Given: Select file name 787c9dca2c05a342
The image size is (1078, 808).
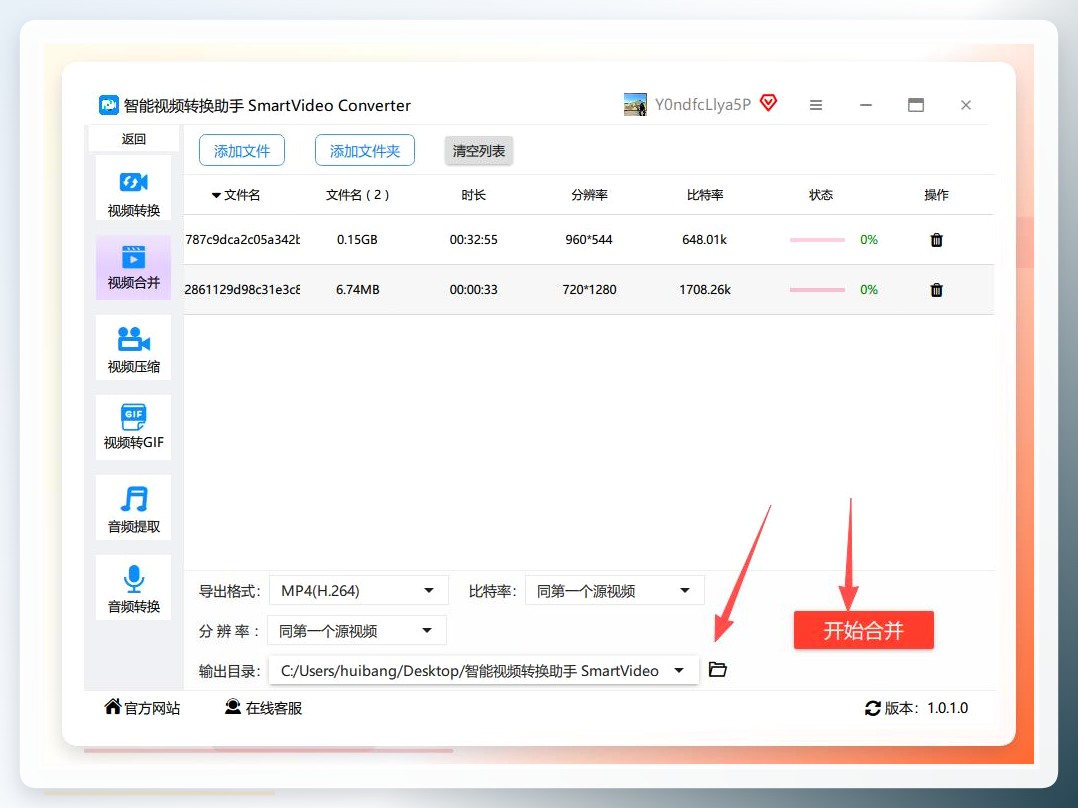Looking at the screenshot, I should point(243,239).
